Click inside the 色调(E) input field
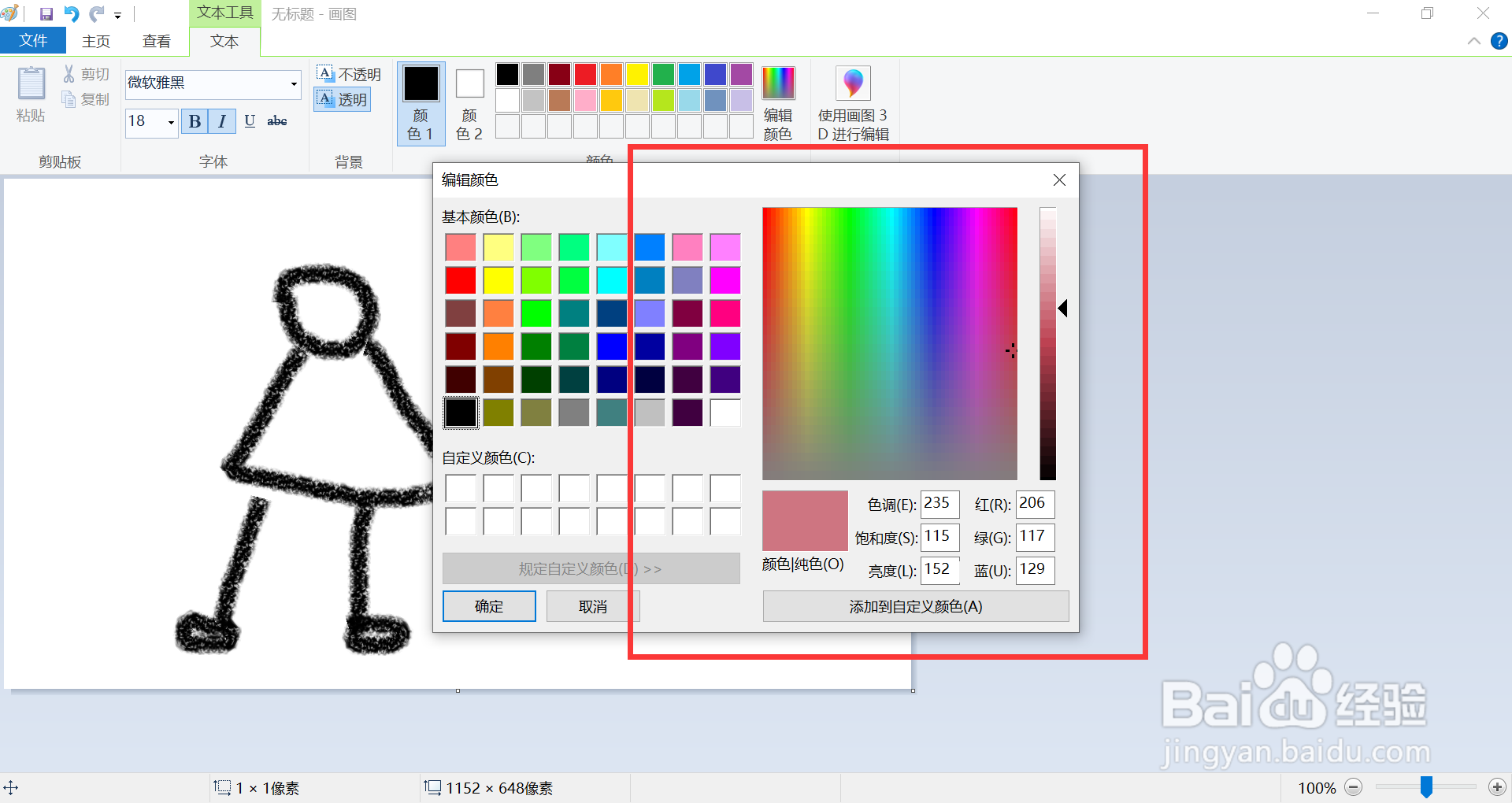The width and height of the screenshot is (1512, 803). pyautogui.click(x=939, y=504)
